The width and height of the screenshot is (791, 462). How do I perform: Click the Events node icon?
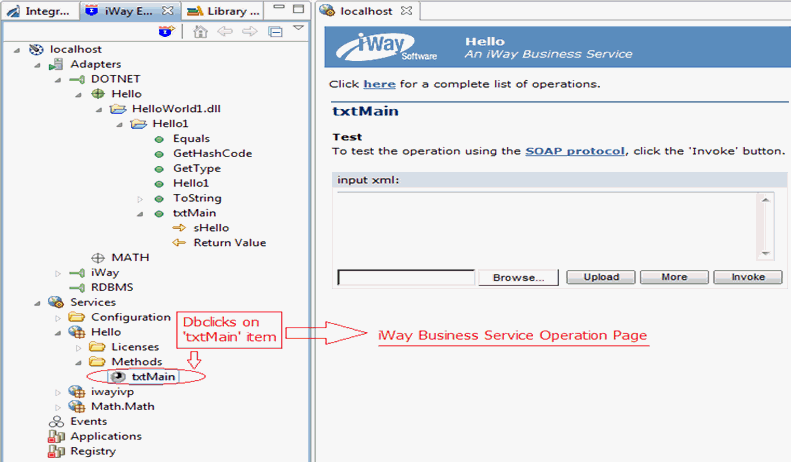[56, 421]
